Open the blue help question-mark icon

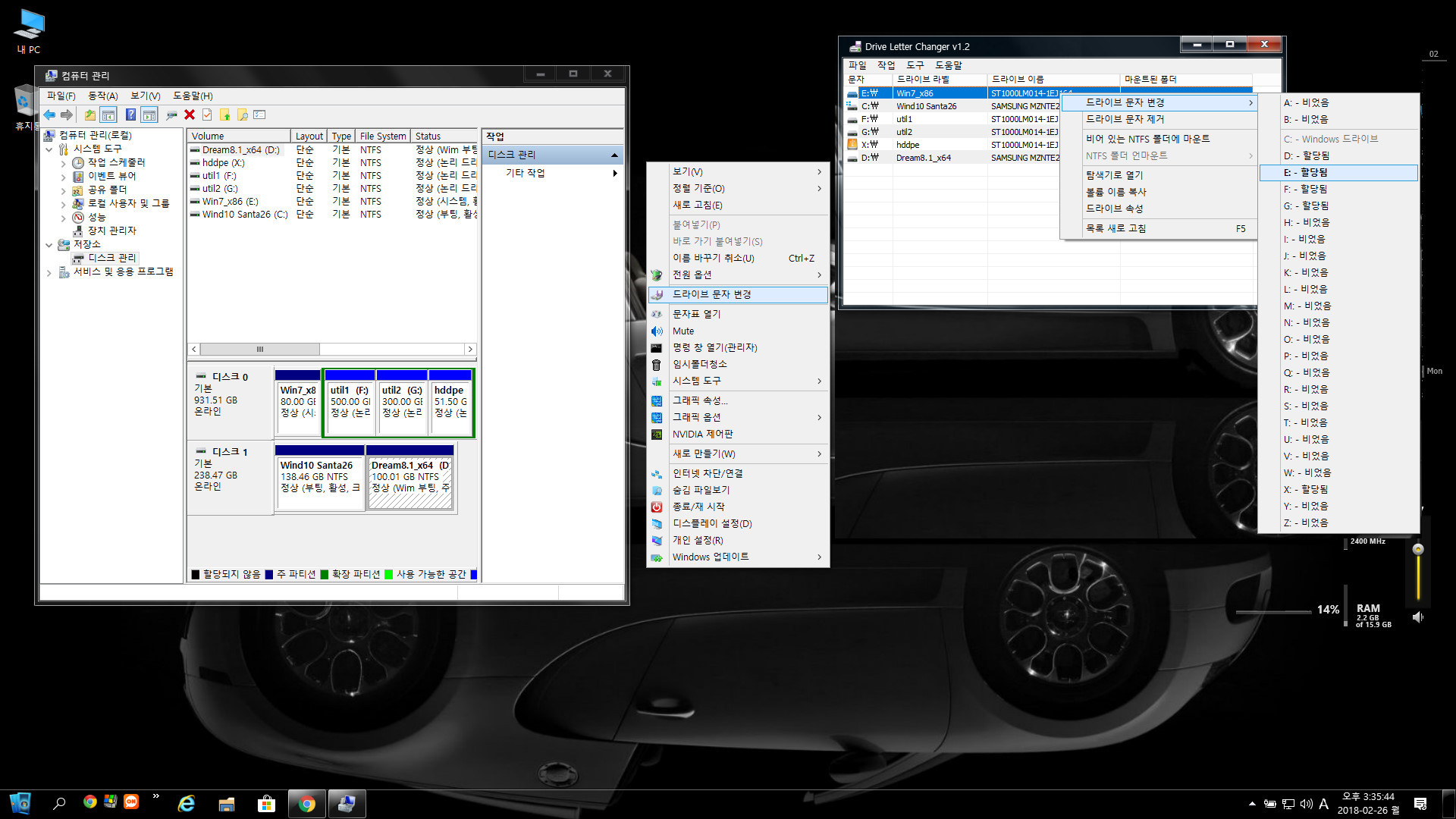pyautogui.click(x=130, y=115)
